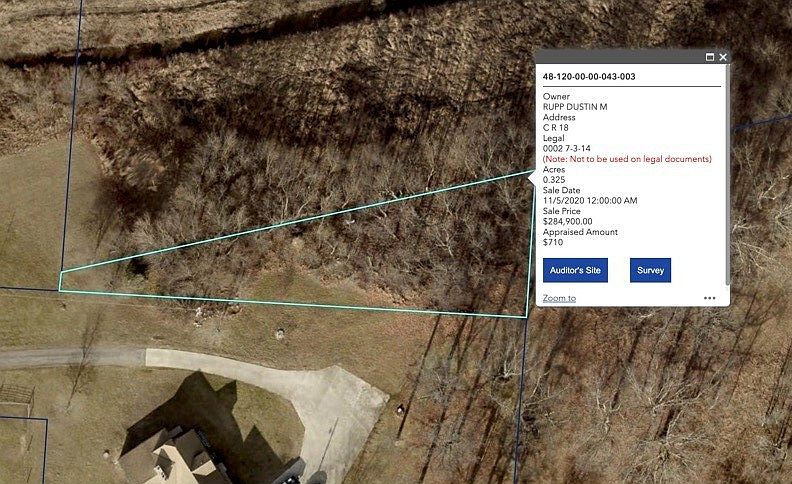Image resolution: width=792 pixels, height=484 pixels.
Task: Click the address value C R 18
Action: click(x=556, y=128)
